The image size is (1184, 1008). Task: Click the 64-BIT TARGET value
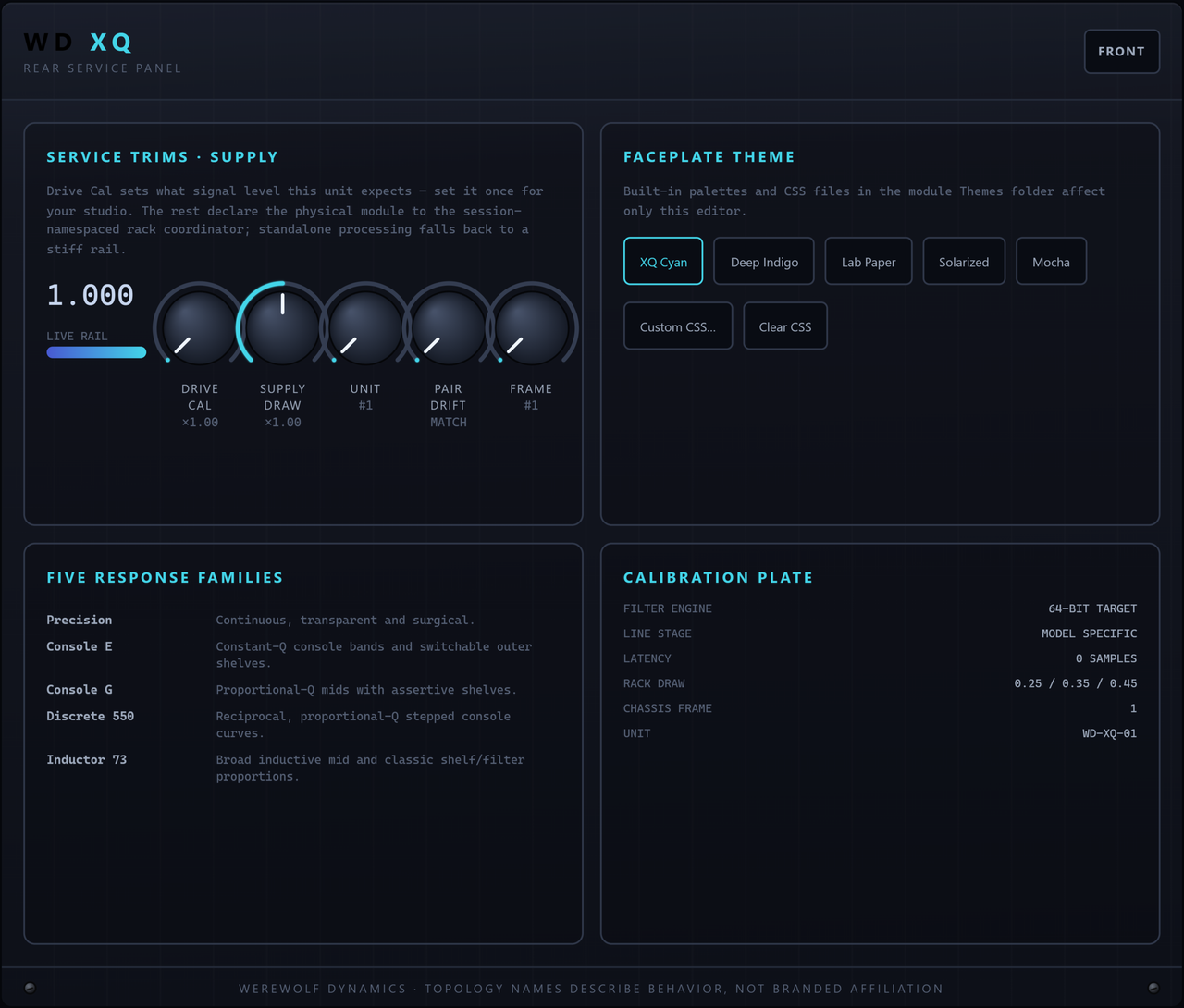pos(1092,608)
